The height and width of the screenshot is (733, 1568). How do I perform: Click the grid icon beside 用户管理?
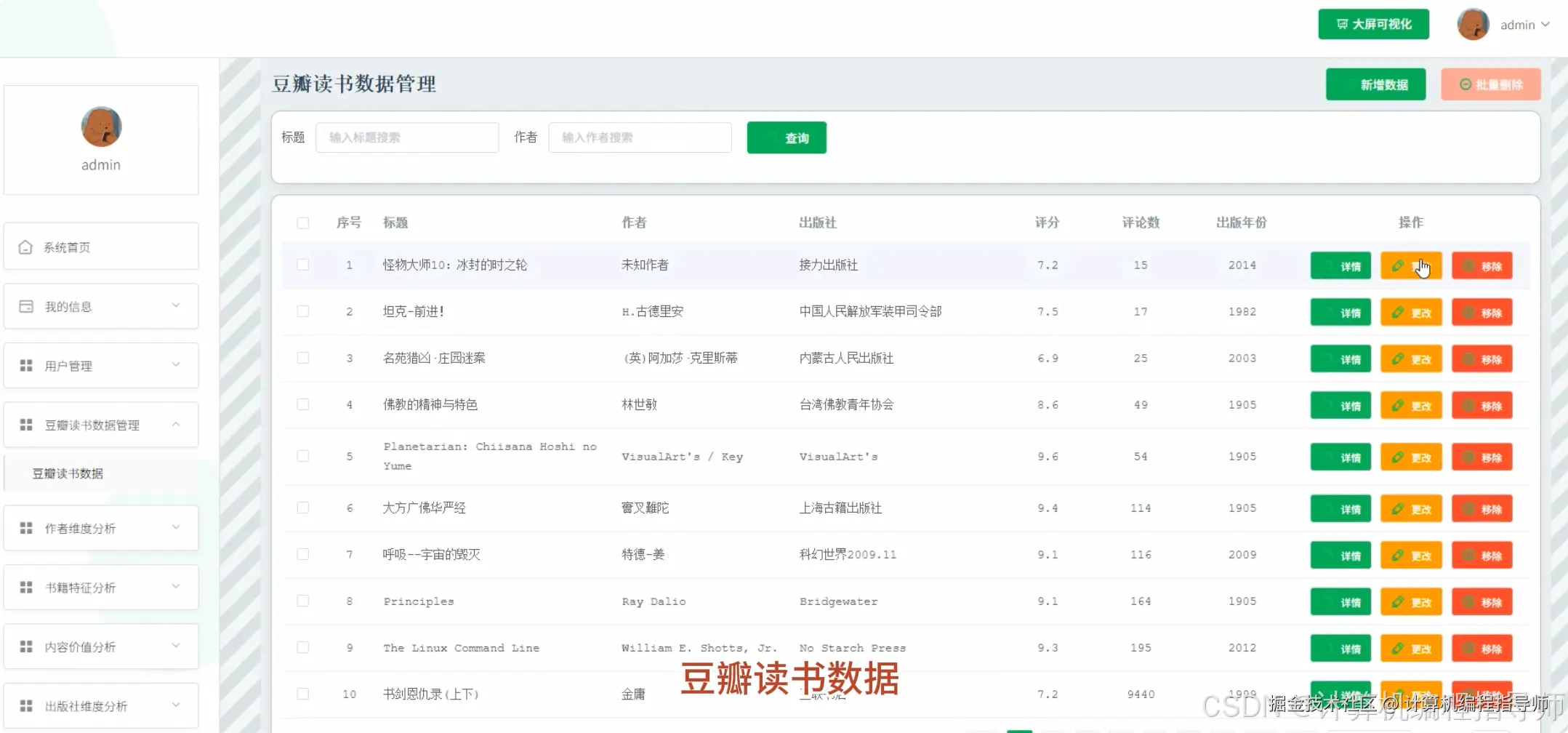click(x=26, y=365)
